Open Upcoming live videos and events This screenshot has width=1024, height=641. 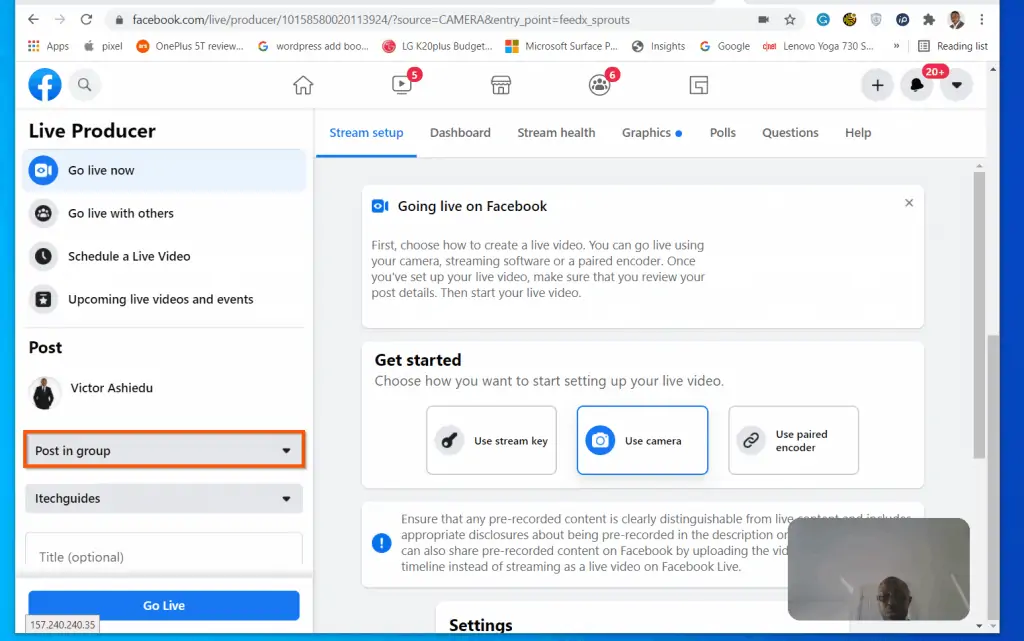click(x=164, y=300)
